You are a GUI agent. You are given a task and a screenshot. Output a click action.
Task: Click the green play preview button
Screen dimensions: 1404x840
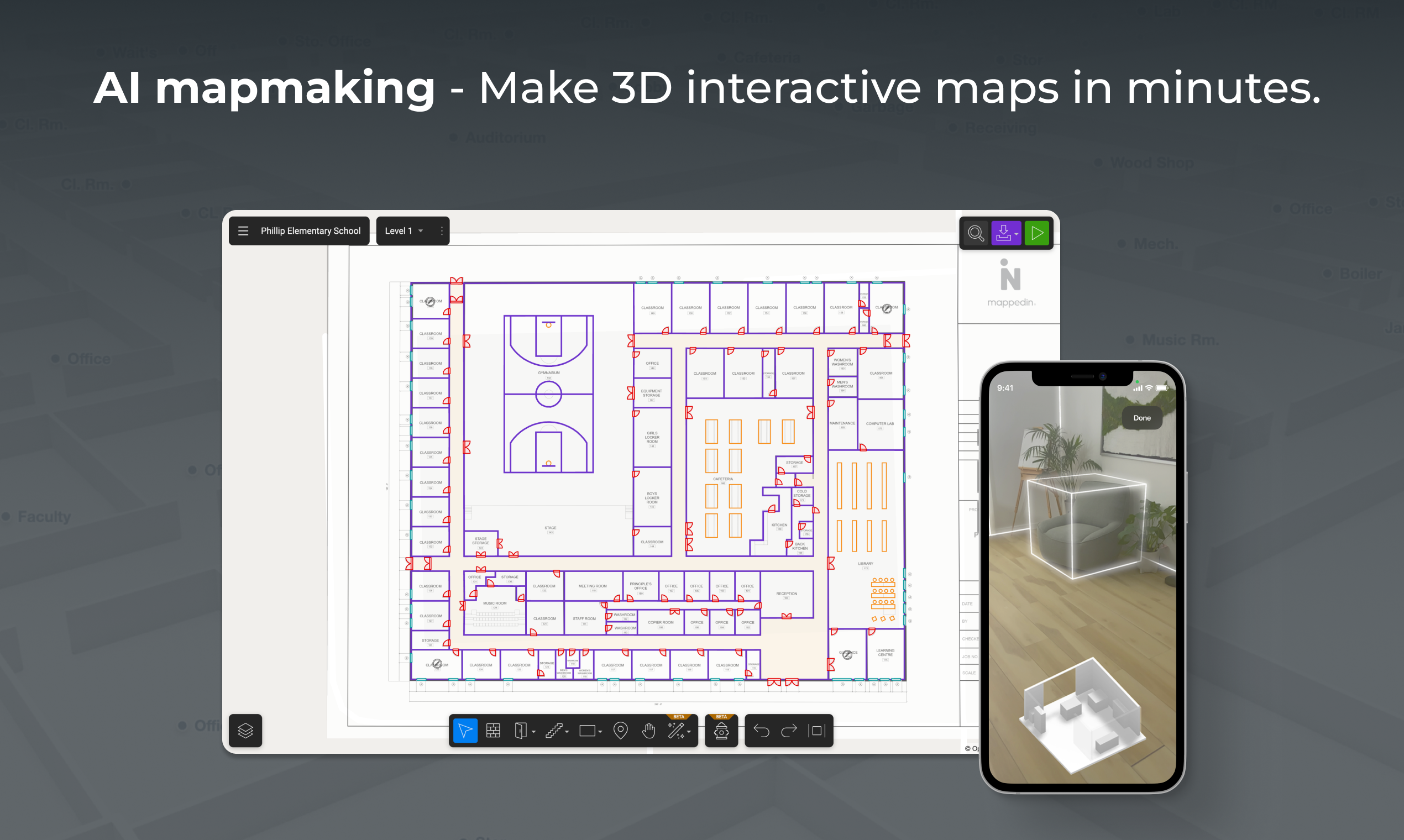[1036, 233]
